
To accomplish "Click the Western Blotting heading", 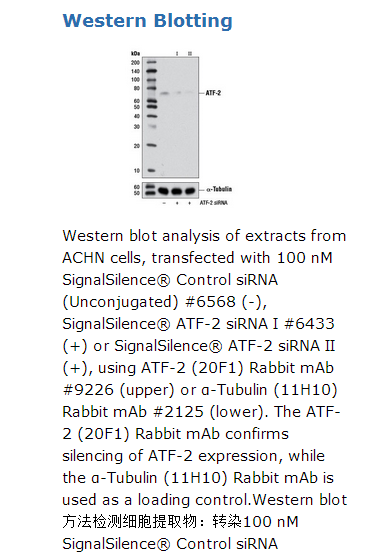I will tap(147, 21).
